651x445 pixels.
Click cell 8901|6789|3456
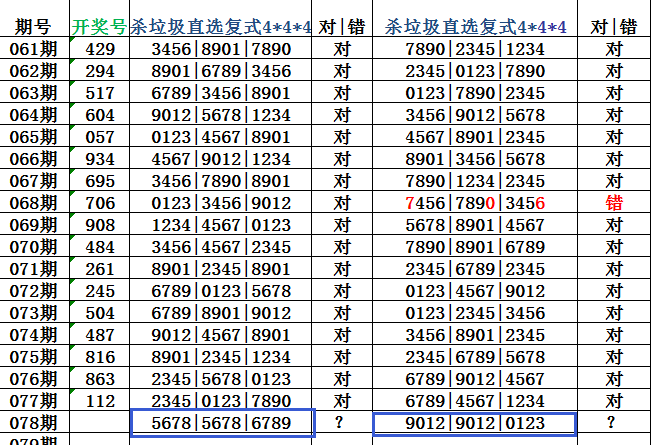(220, 70)
